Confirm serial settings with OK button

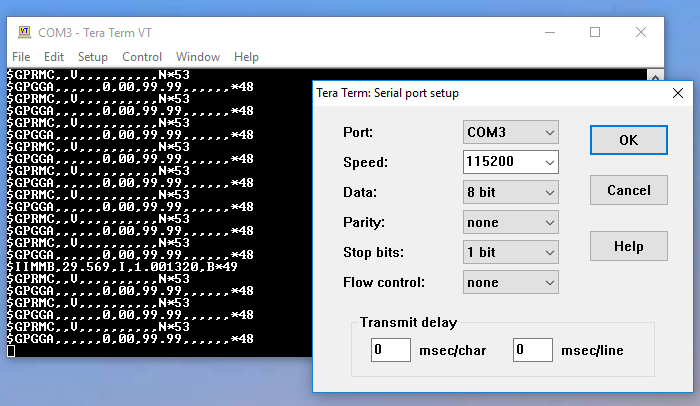[629, 140]
